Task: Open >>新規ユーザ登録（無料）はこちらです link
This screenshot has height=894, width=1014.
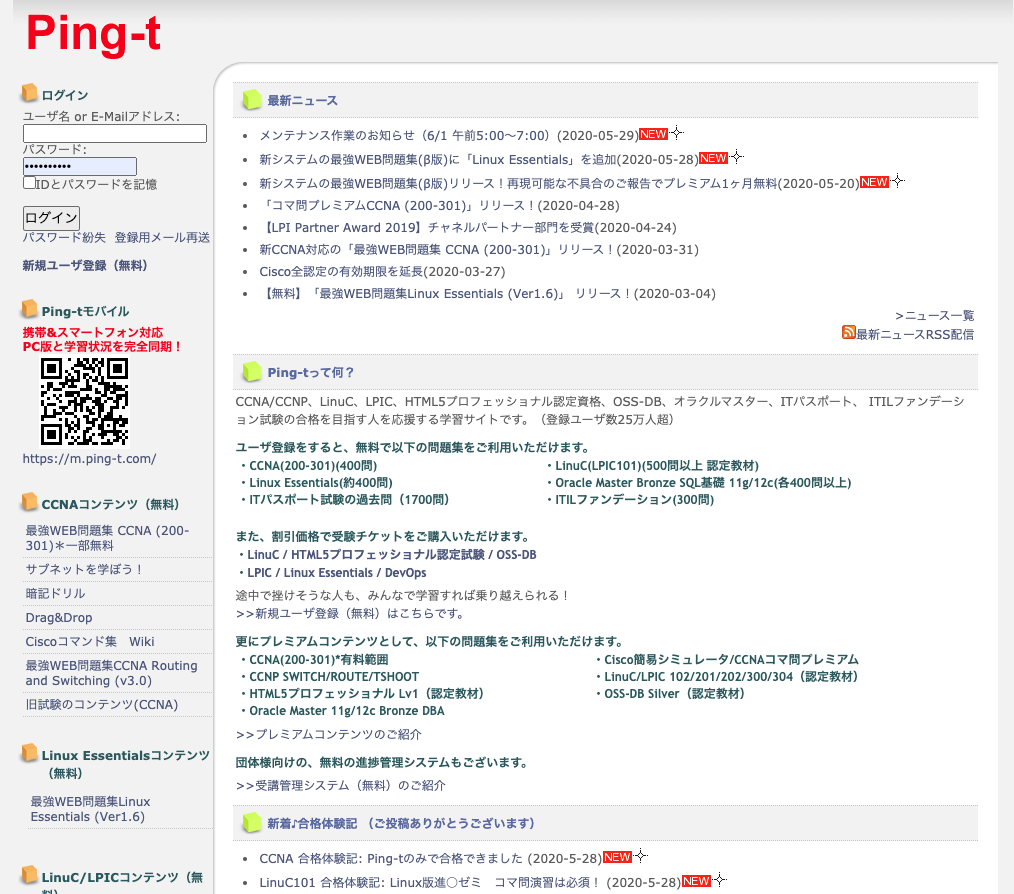Action: 350,613
